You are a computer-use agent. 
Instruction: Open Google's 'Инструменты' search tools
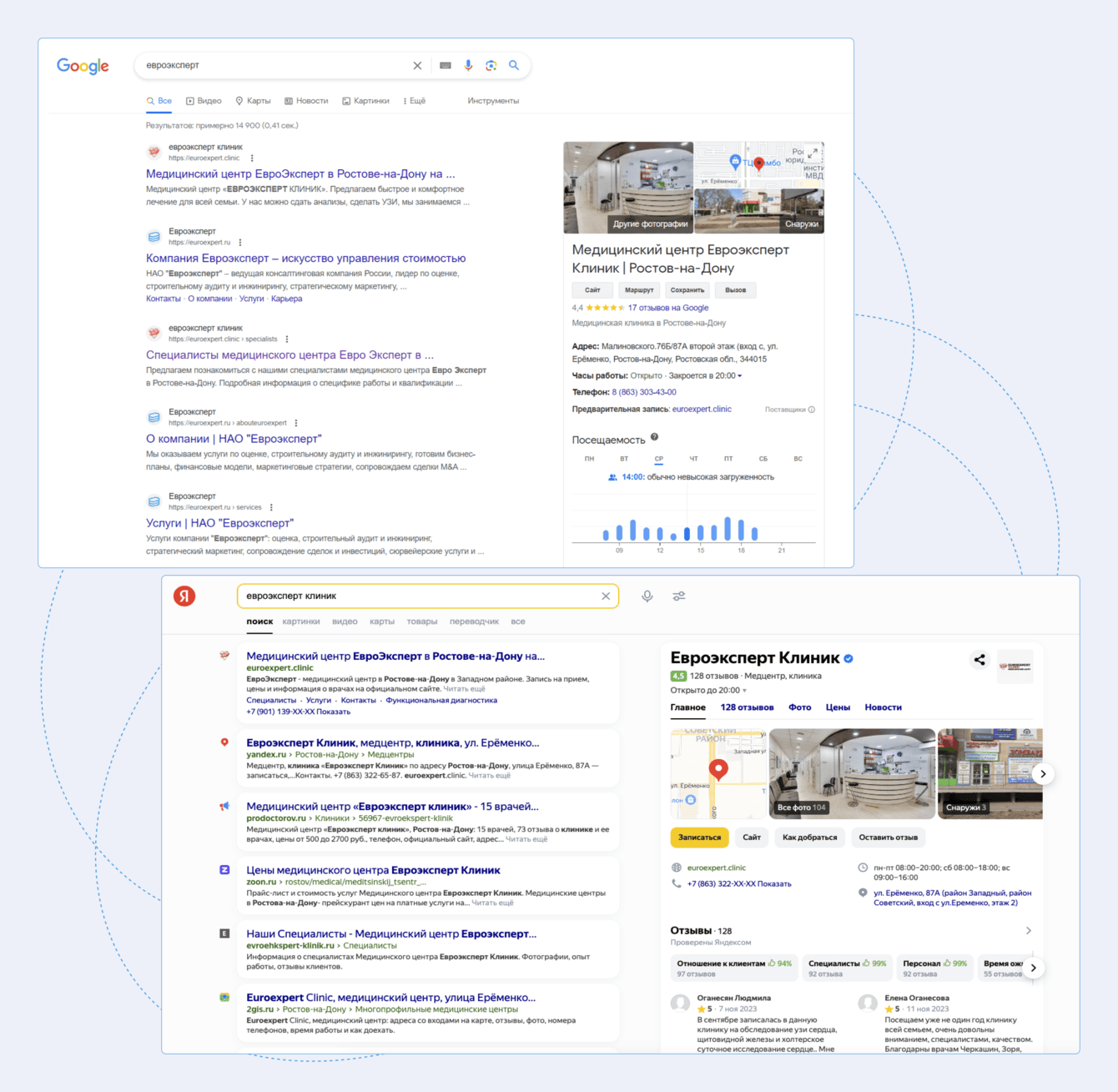[493, 101]
